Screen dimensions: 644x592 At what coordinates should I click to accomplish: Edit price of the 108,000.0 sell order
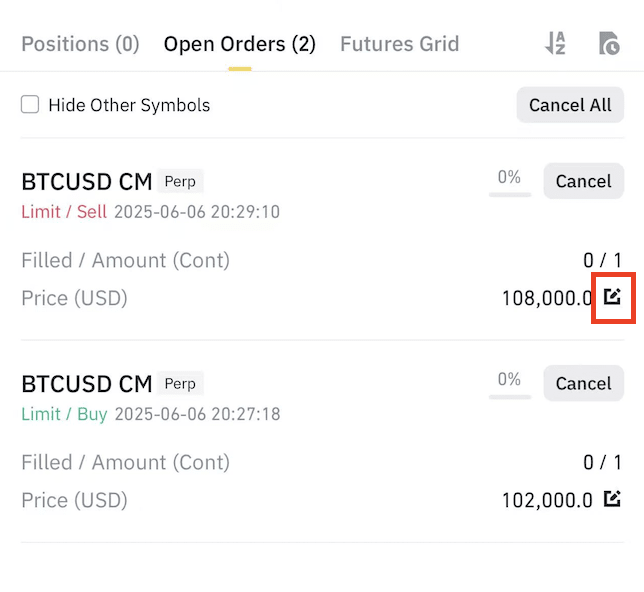pyautogui.click(x=613, y=297)
